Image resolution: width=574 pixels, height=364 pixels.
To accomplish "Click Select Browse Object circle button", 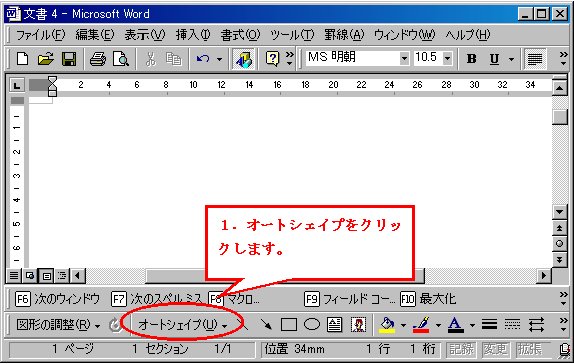I will [559, 244].
